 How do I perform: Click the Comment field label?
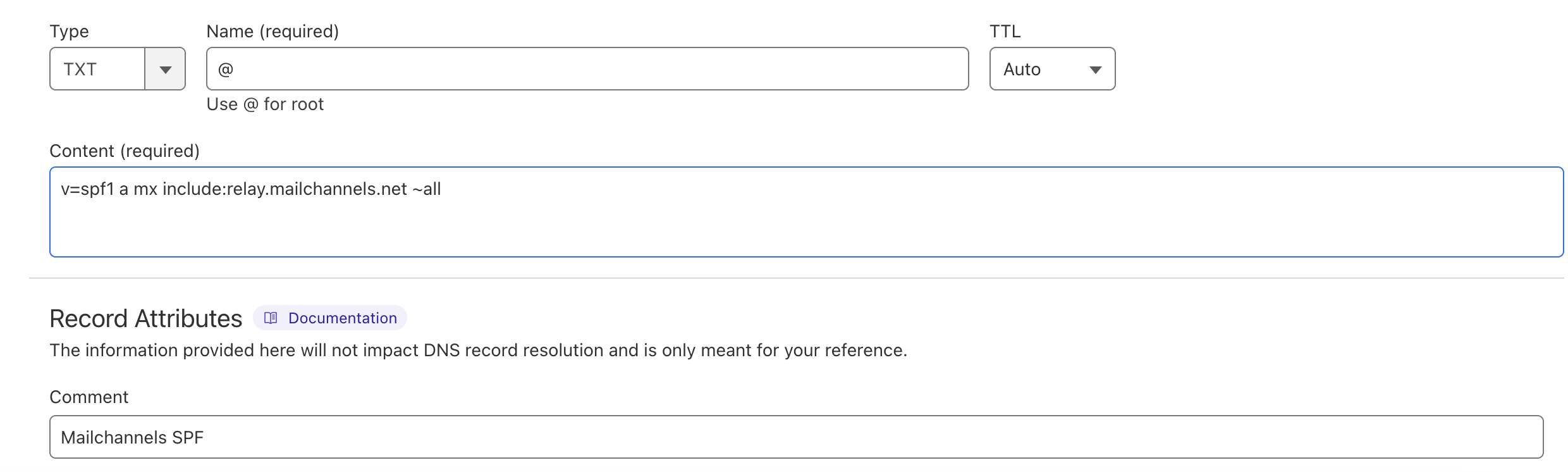coord(89,397)
